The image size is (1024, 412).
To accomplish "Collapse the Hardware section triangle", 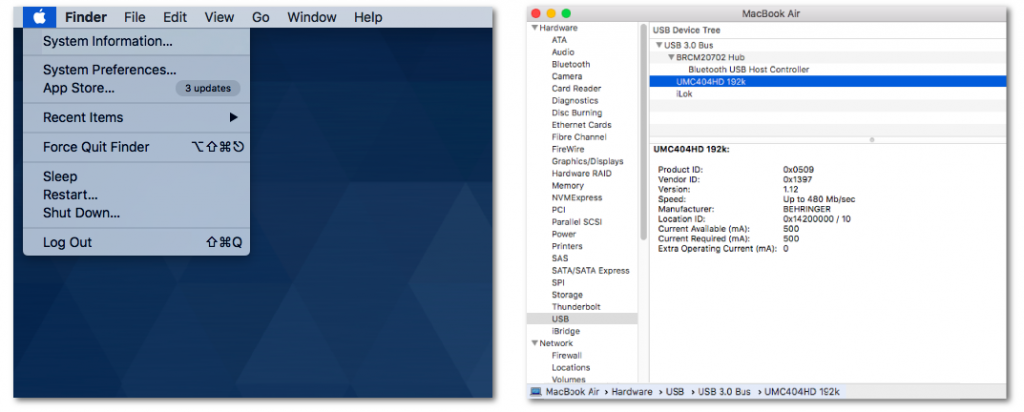I will [535, 28].
